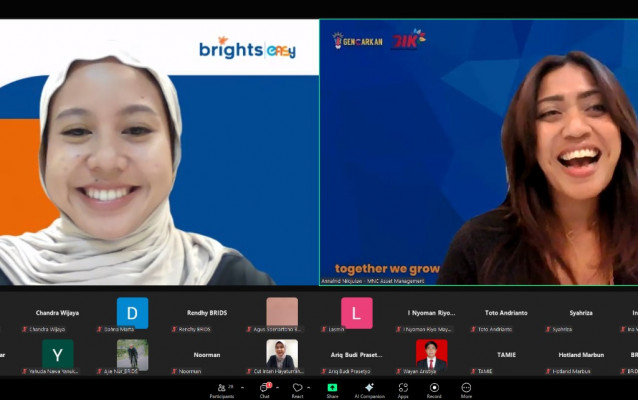Viewport: 638px width, 400px height.
Task: Click muted mic icon beside Yehuda label
Action: [x=25, y=371]
